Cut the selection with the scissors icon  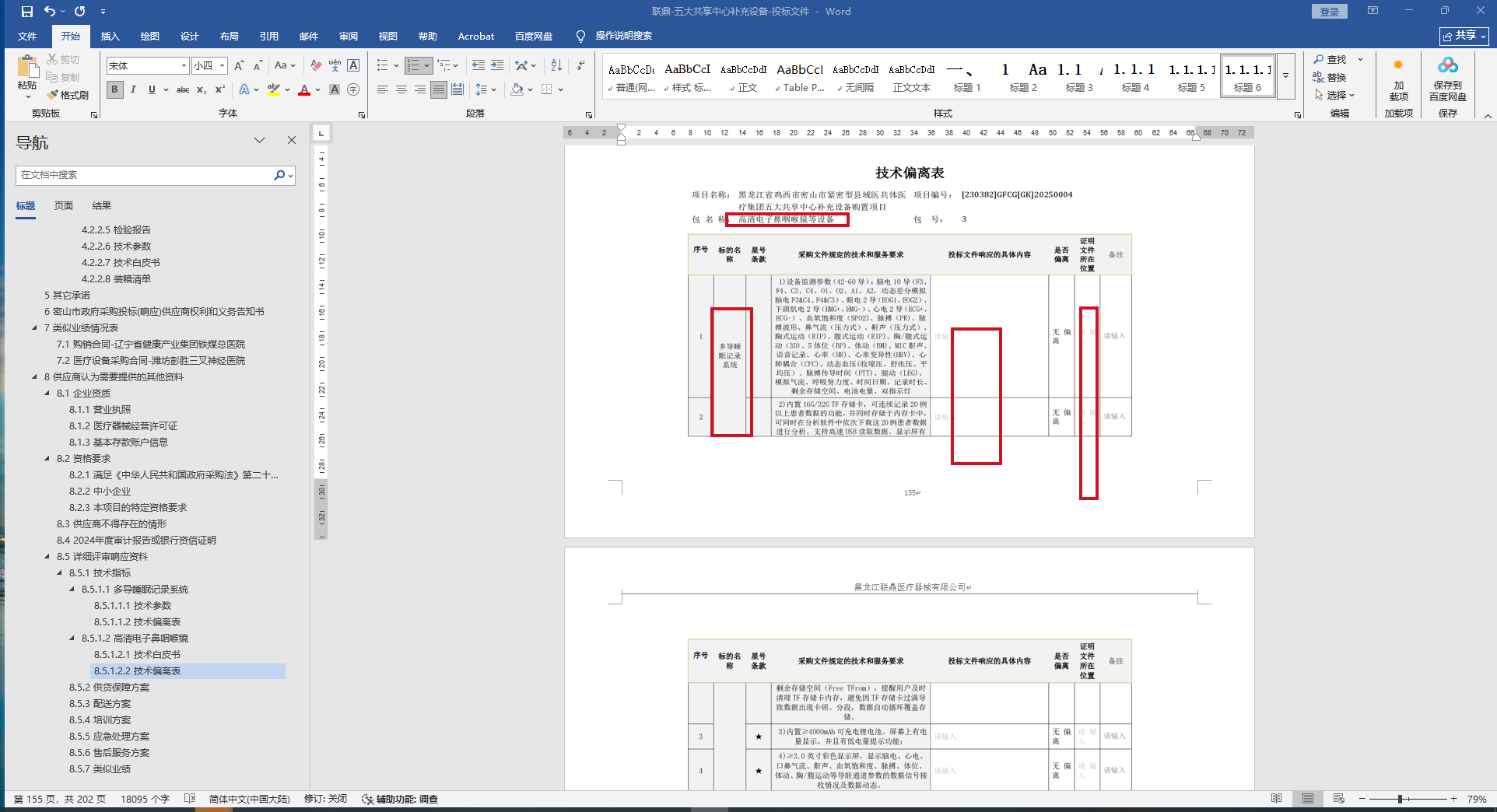tap(52, 59)
